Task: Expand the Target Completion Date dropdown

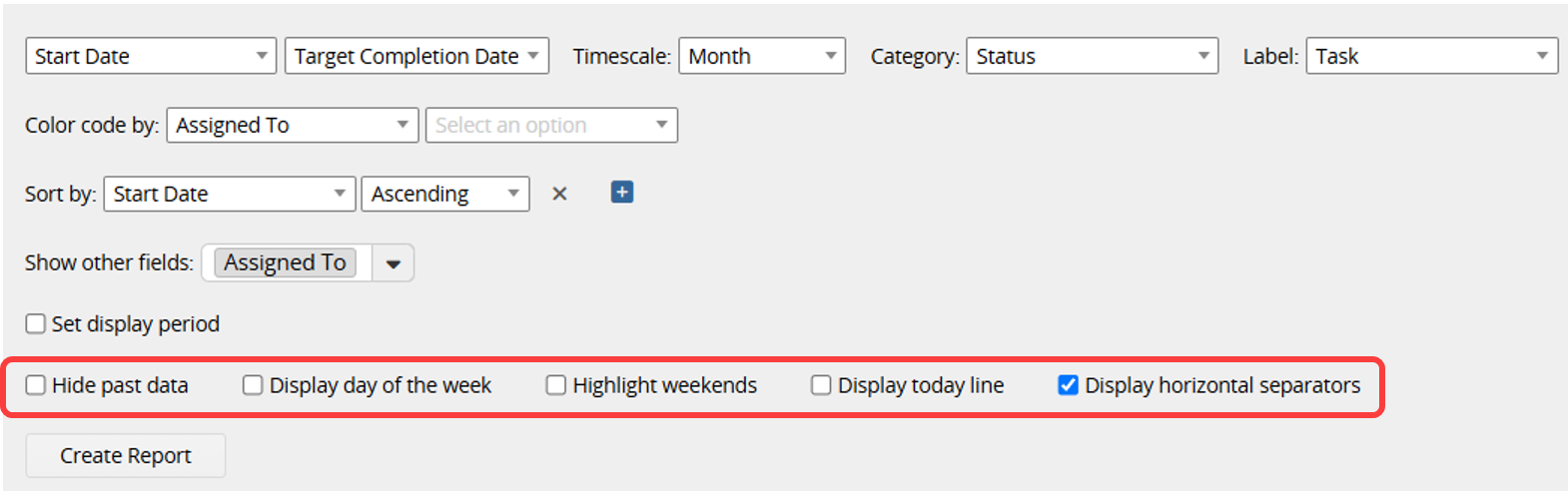Action: coord(416,56)
